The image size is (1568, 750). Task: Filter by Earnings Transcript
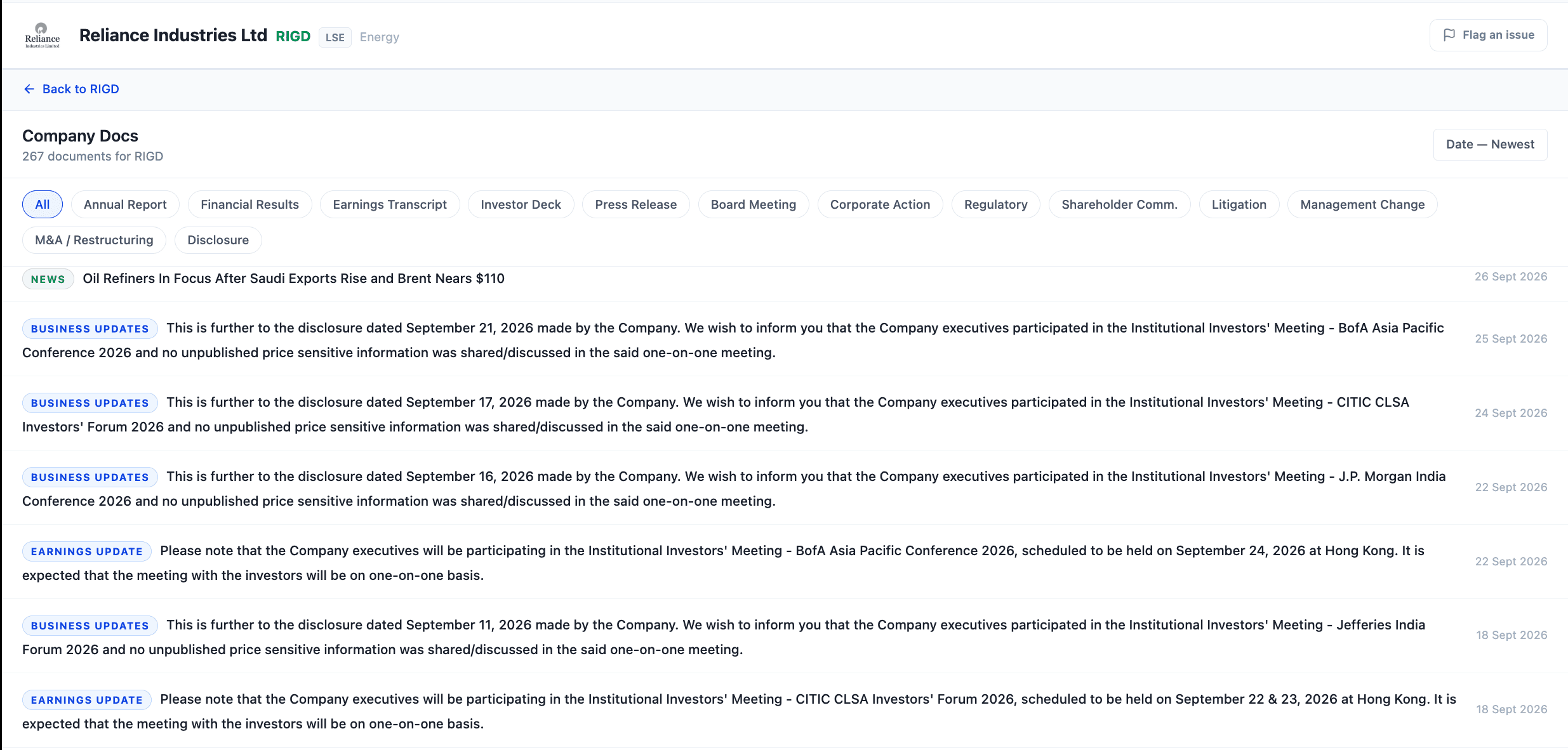390,204
